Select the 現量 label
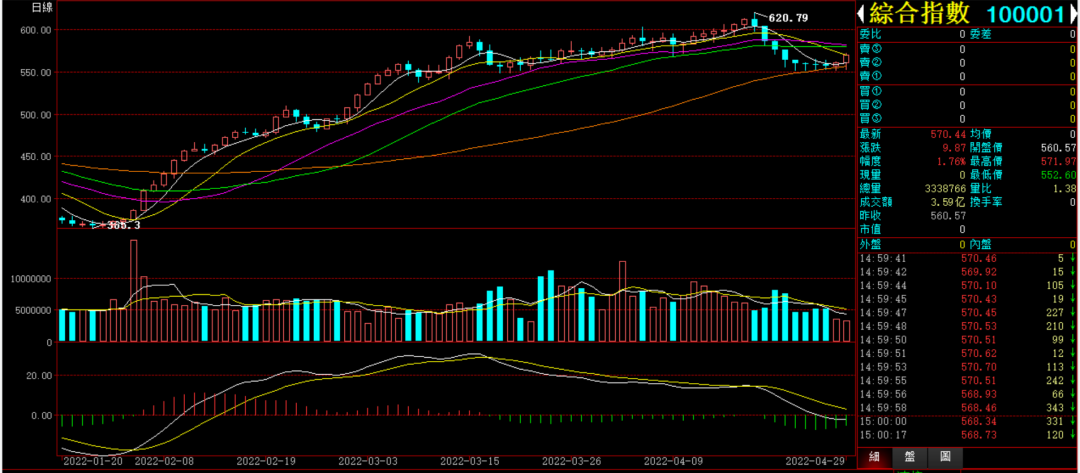 tap(869, 175)
